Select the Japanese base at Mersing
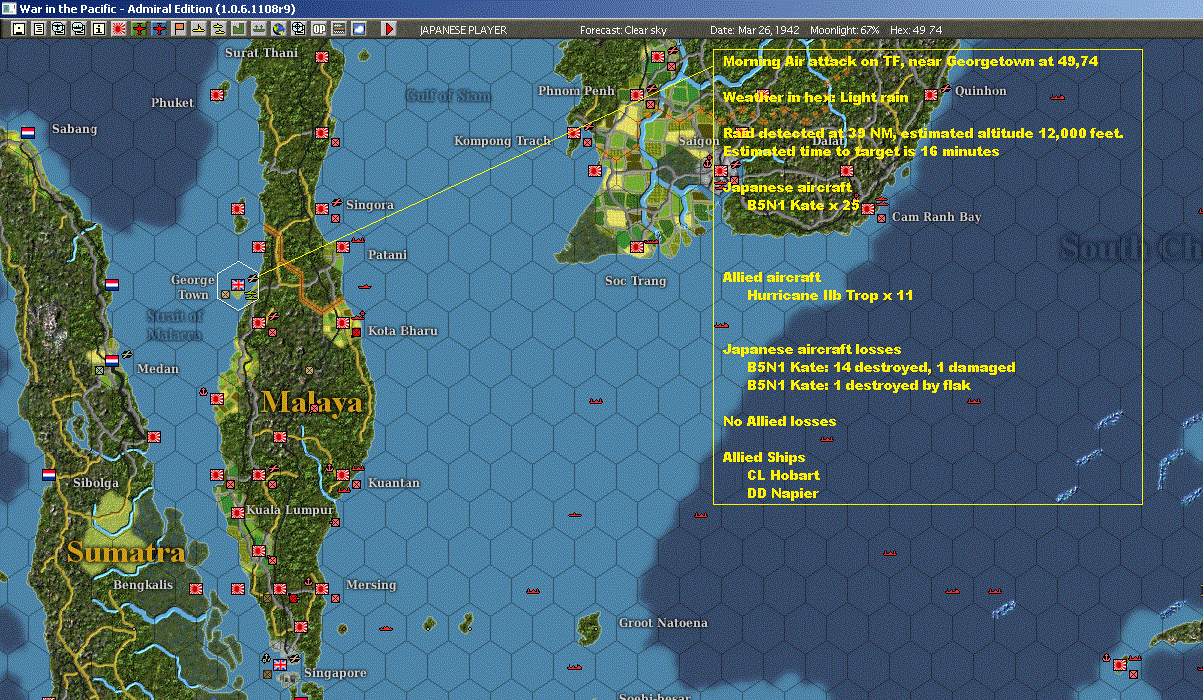This screenshot has width=1203, height=700. [322, 589]
